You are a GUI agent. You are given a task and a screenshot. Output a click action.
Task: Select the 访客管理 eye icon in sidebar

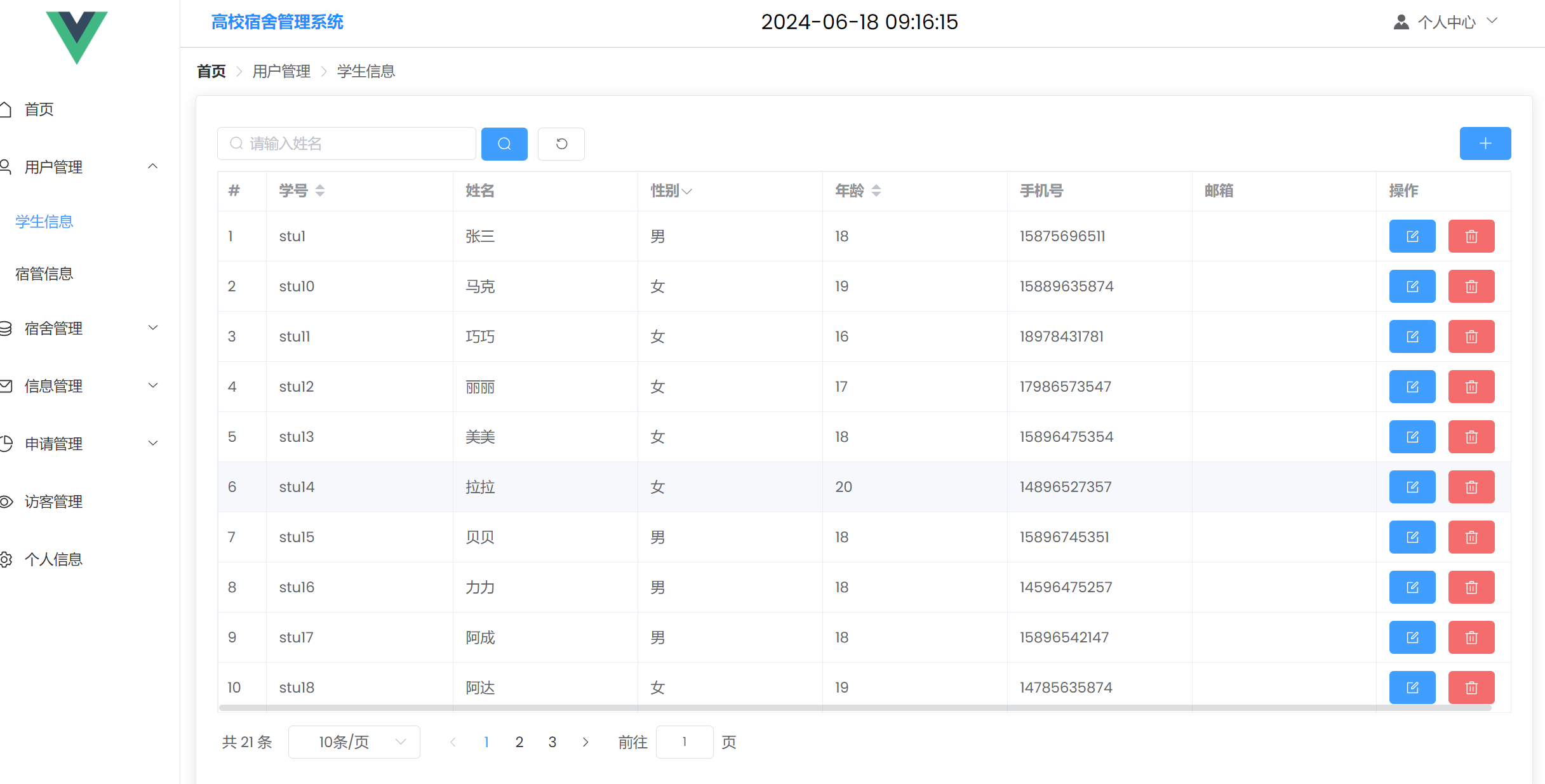[x=7, y=501]
